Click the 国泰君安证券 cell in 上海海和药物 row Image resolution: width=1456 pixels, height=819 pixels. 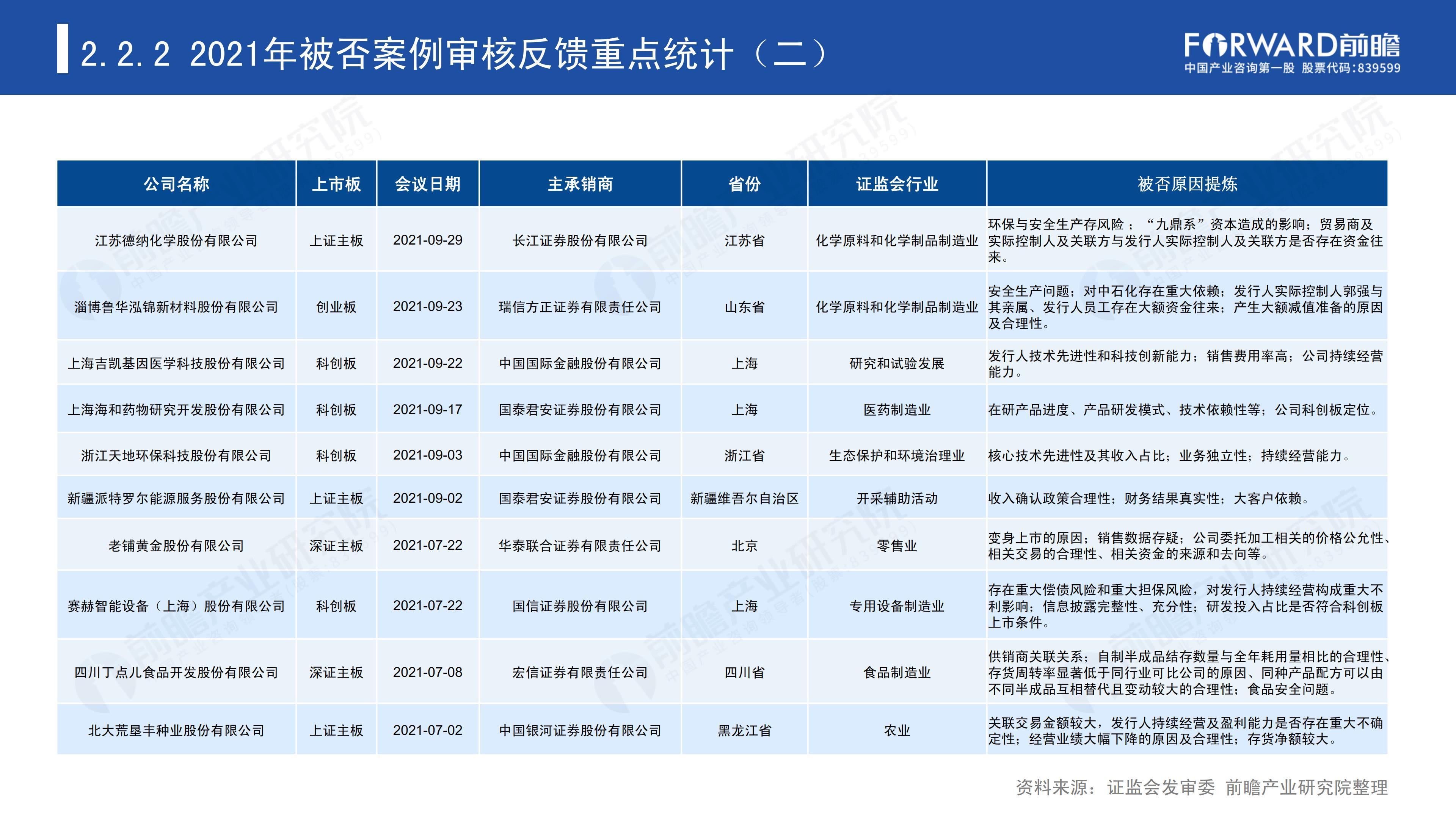point(580,410)
